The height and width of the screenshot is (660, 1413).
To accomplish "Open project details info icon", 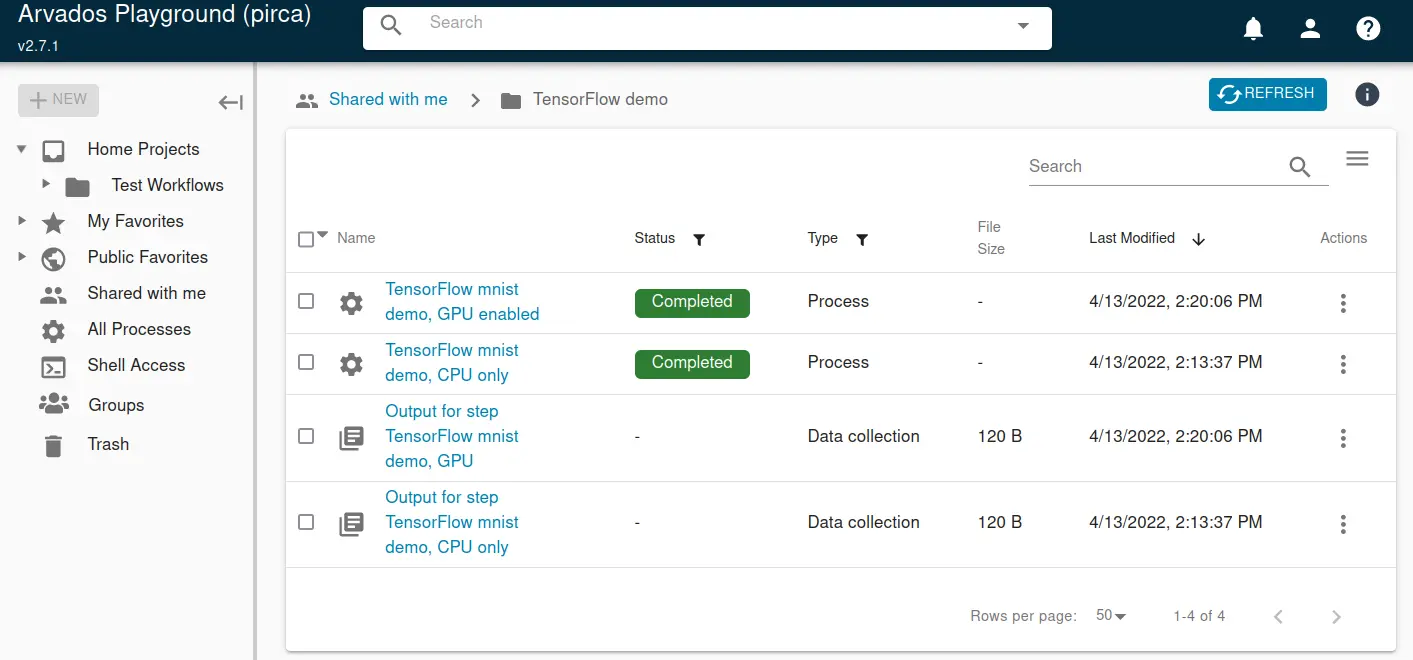I will [x=1367, y=95].
